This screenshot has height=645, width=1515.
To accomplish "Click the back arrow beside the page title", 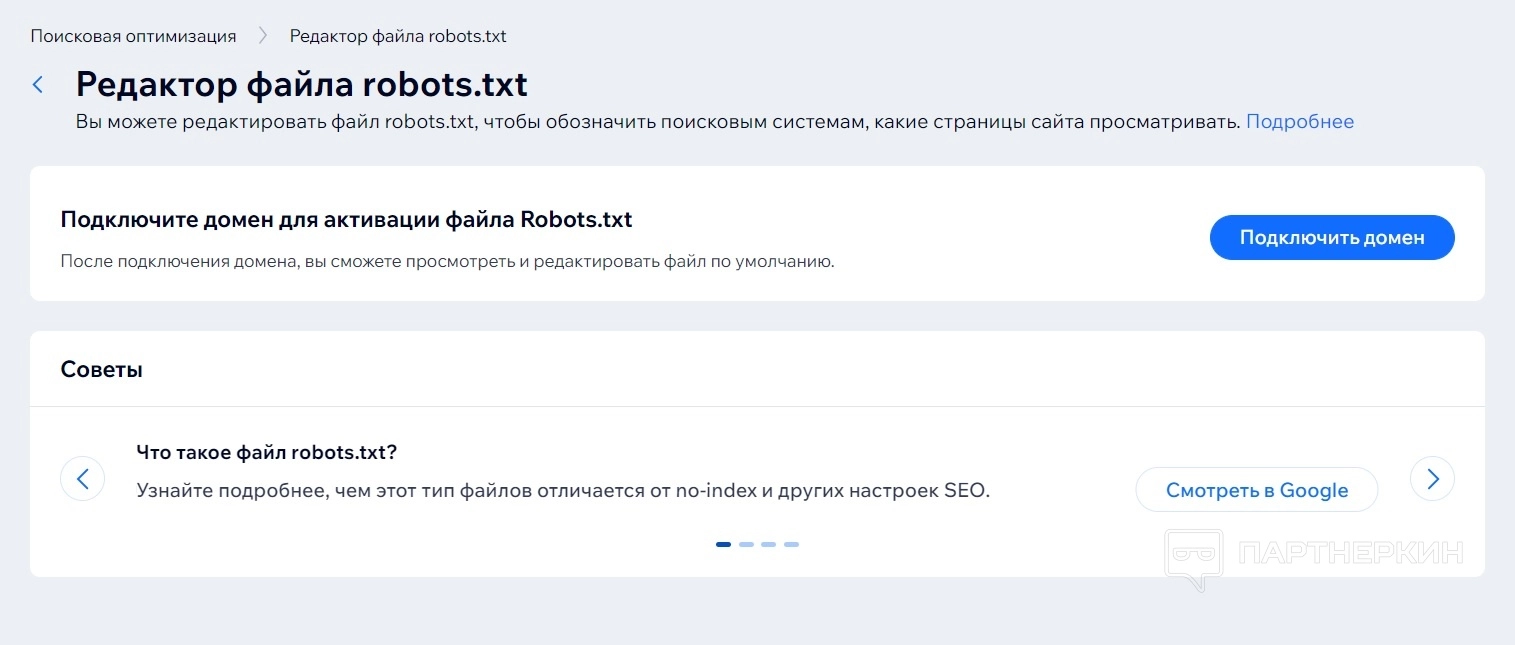I will point(38,85).
